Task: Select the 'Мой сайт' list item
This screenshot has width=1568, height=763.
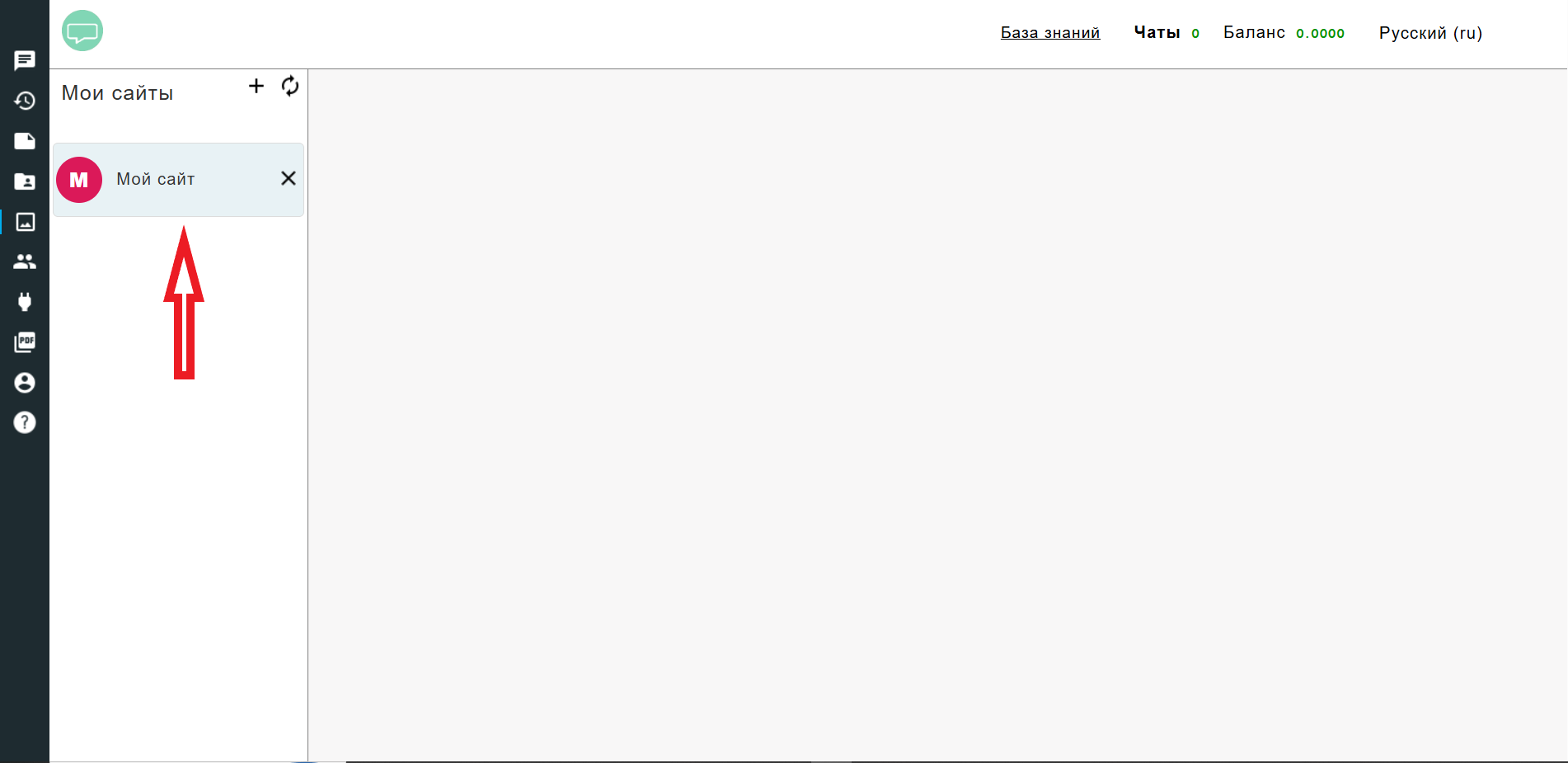Action: pos(179,180)
